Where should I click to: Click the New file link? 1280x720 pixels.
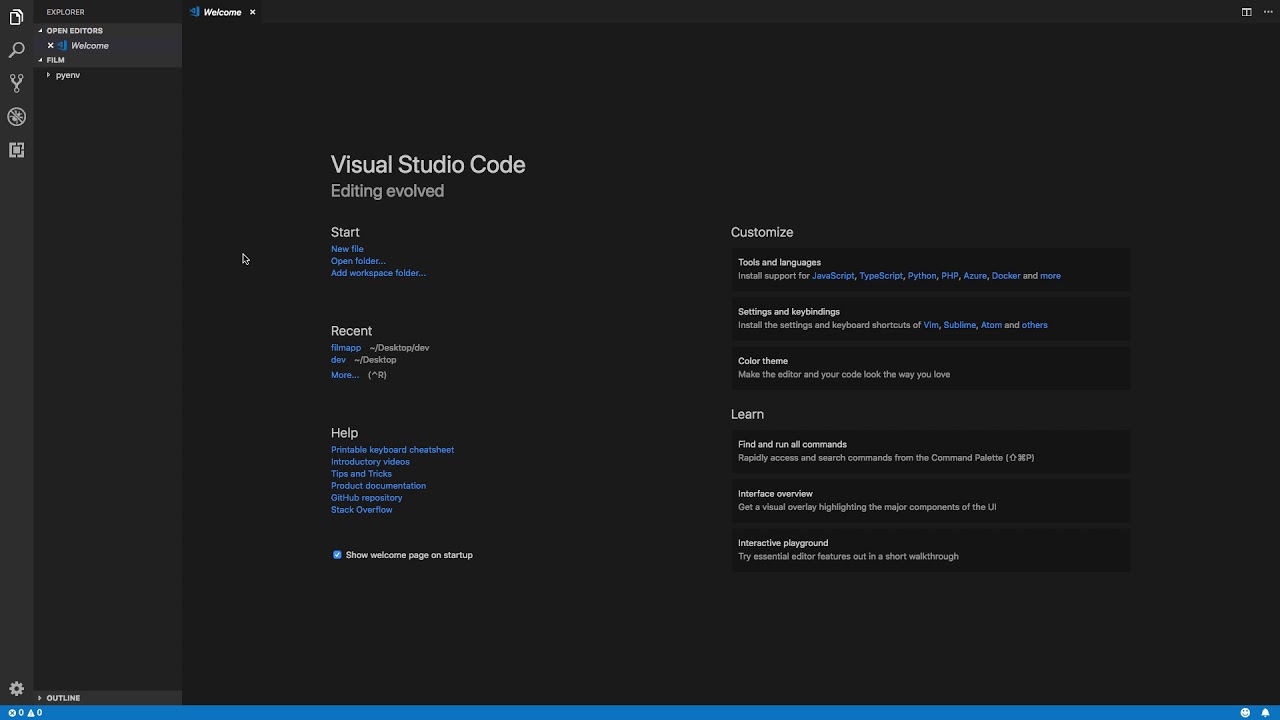click(347, 249)
